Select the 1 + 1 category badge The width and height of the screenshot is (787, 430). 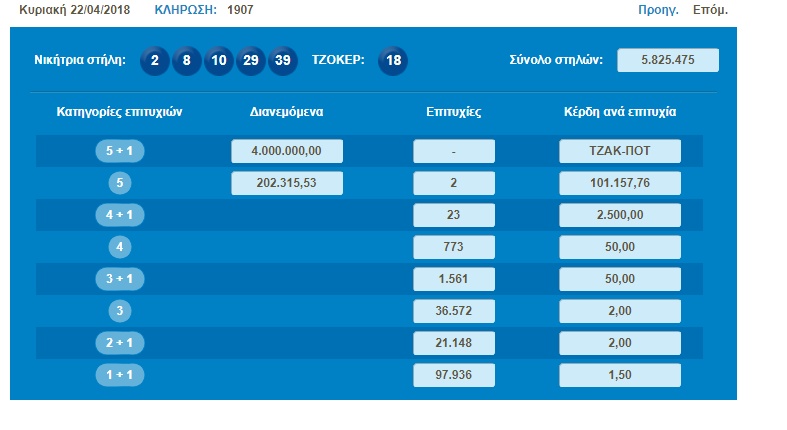point(119,375)
